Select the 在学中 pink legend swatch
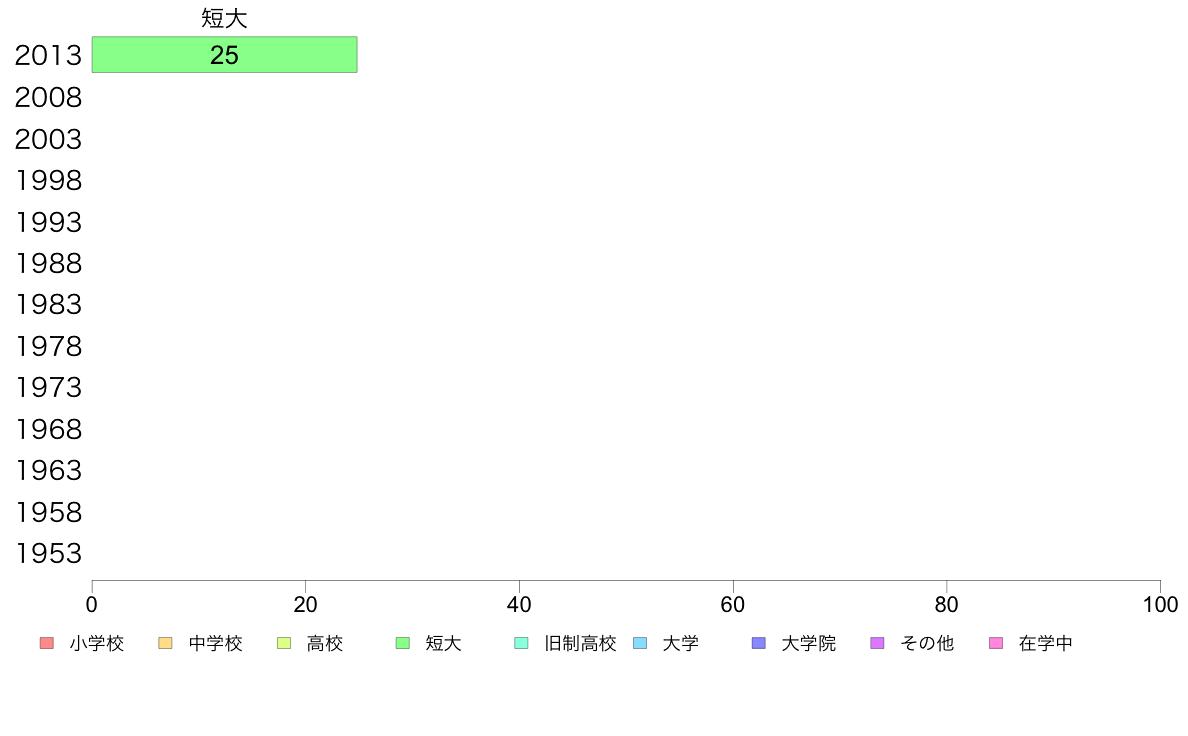 996,644
